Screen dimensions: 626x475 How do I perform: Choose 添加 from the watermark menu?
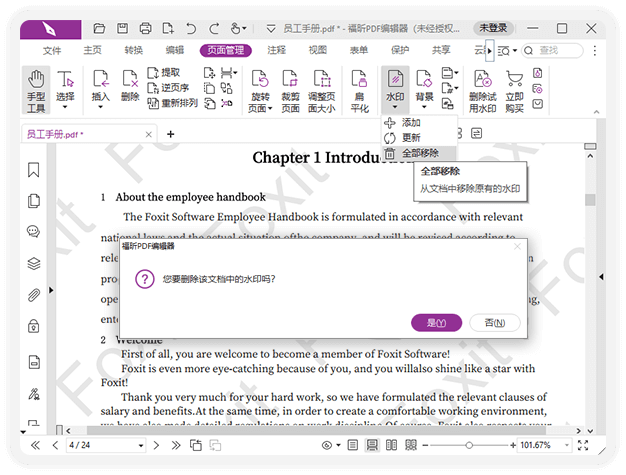coord(419,123)
